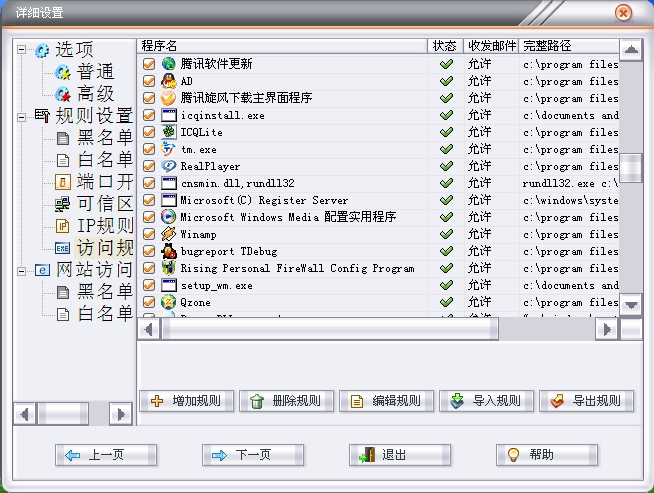Toggle the Winamp rule checkbox
654x493 pixels.
click(x=149, y=234)
